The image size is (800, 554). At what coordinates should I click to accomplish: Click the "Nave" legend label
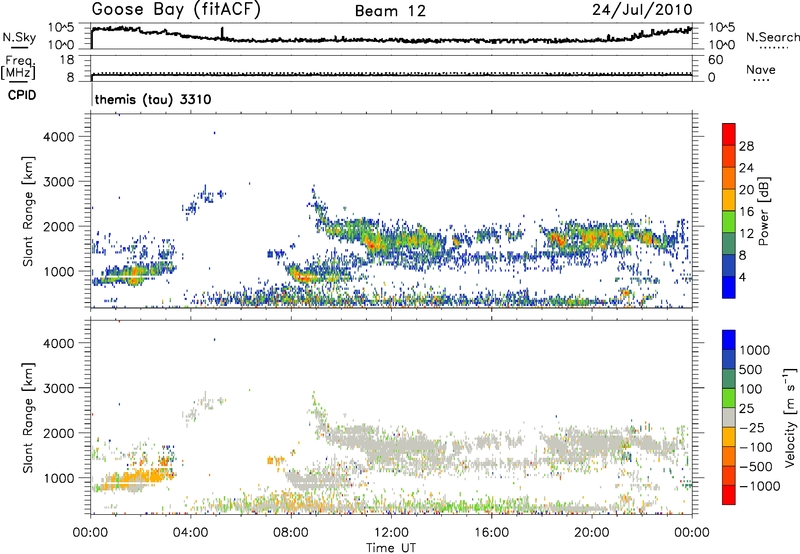(x=761, y=69)
